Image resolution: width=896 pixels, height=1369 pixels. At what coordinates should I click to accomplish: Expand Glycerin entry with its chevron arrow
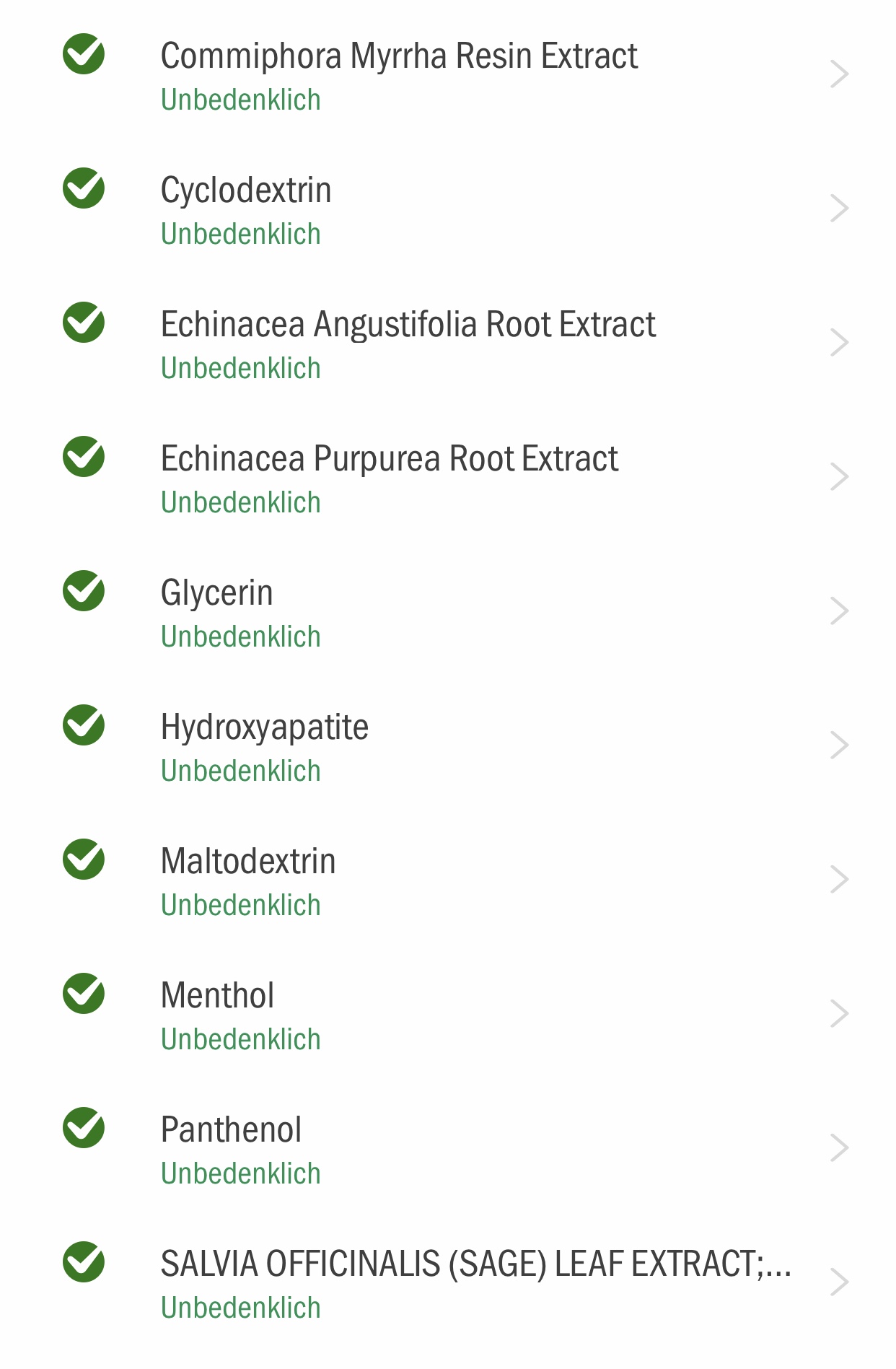pyautogui.click(x=839, y=611)
